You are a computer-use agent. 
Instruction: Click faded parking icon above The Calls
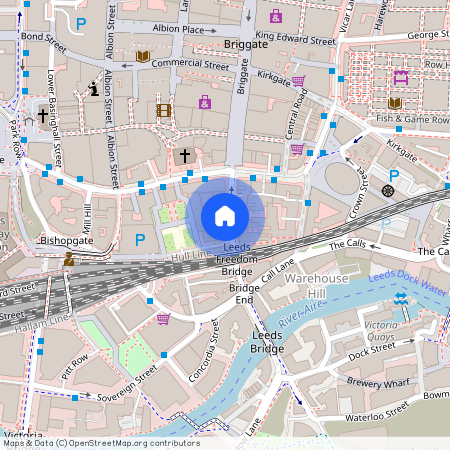pyautogui.click(x=386, y=224)
